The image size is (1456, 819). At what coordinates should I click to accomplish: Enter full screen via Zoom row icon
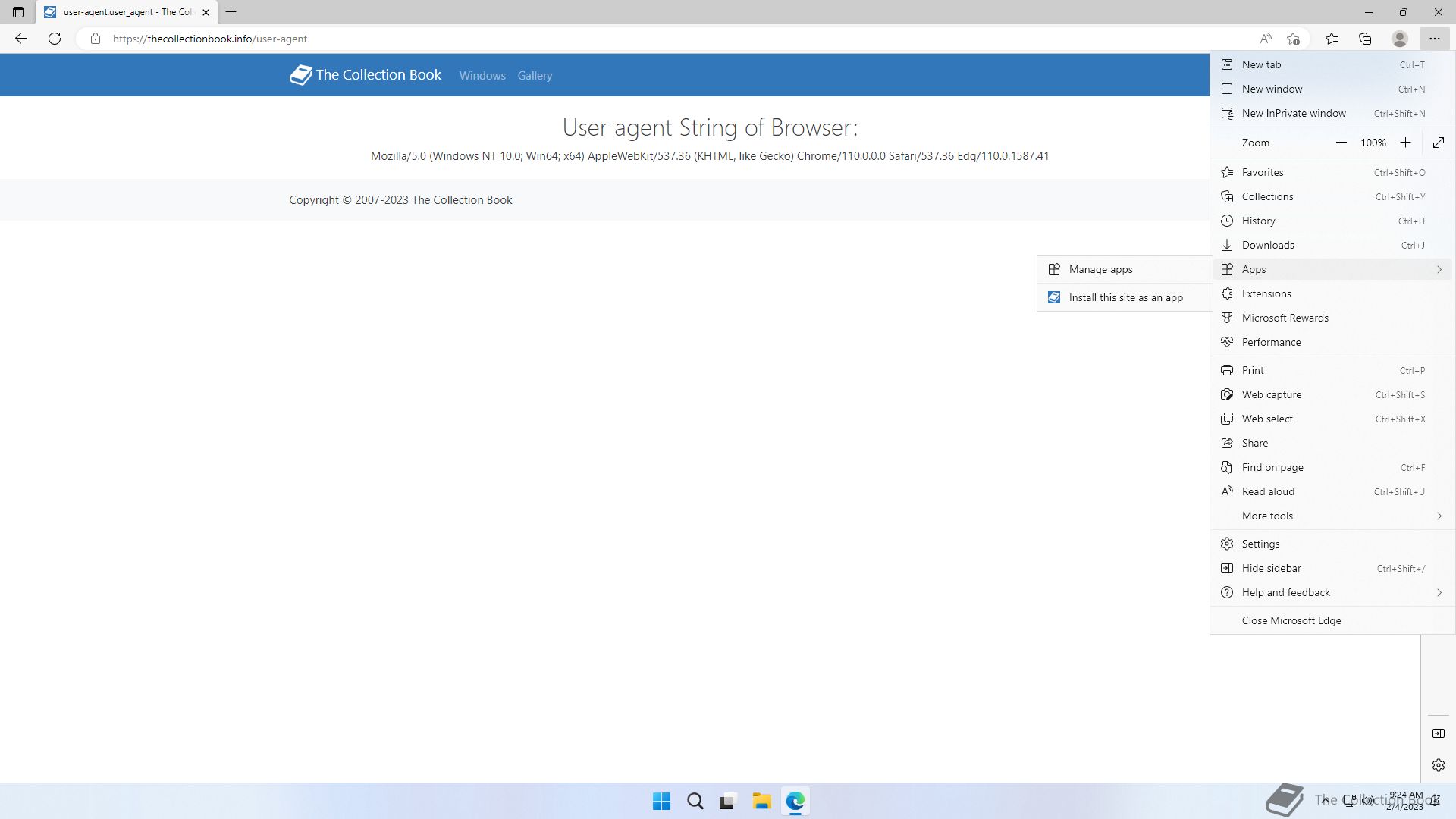[x=1439, y=143]
